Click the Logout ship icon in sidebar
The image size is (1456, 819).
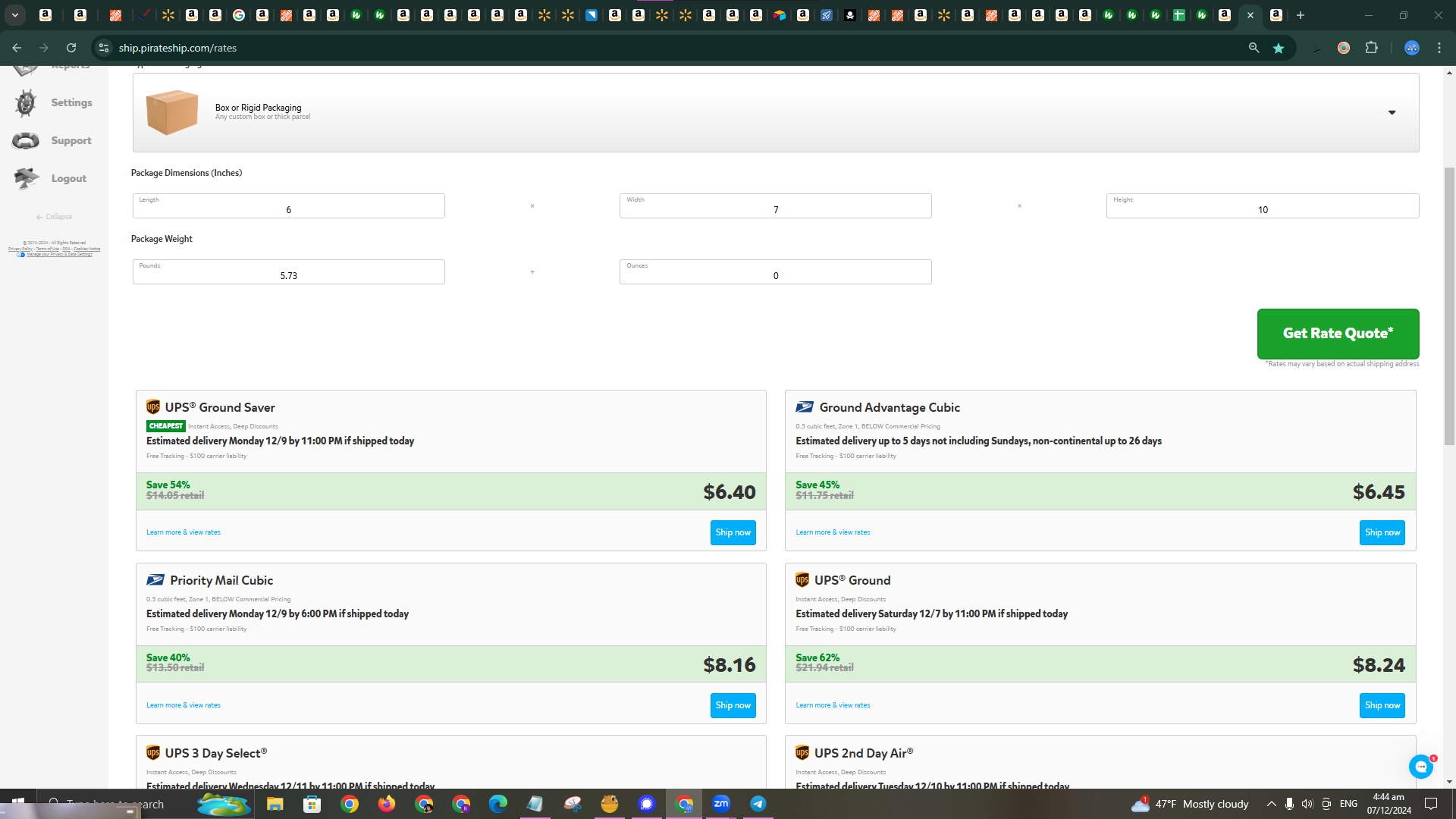26,179
